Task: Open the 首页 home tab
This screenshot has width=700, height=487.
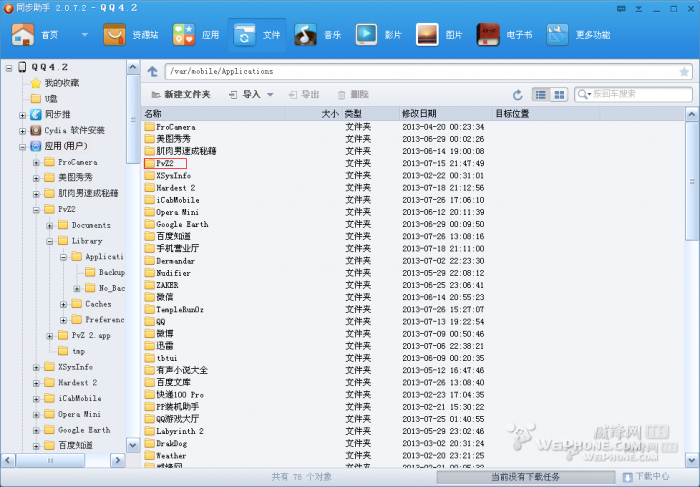Action: click(x=35, y=35)
